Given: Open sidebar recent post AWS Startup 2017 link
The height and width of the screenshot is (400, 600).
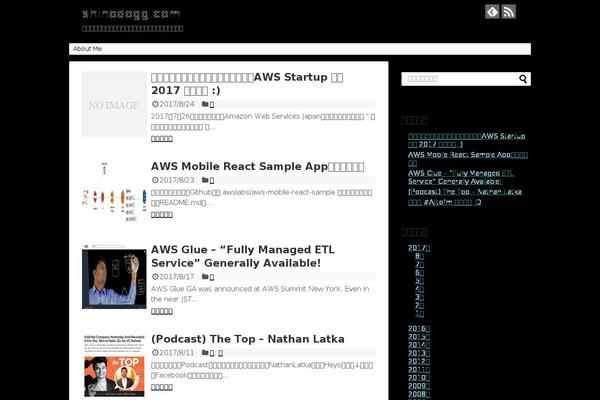Looking at the screenshot, I should pyautogui.click(x=466, y=140).
